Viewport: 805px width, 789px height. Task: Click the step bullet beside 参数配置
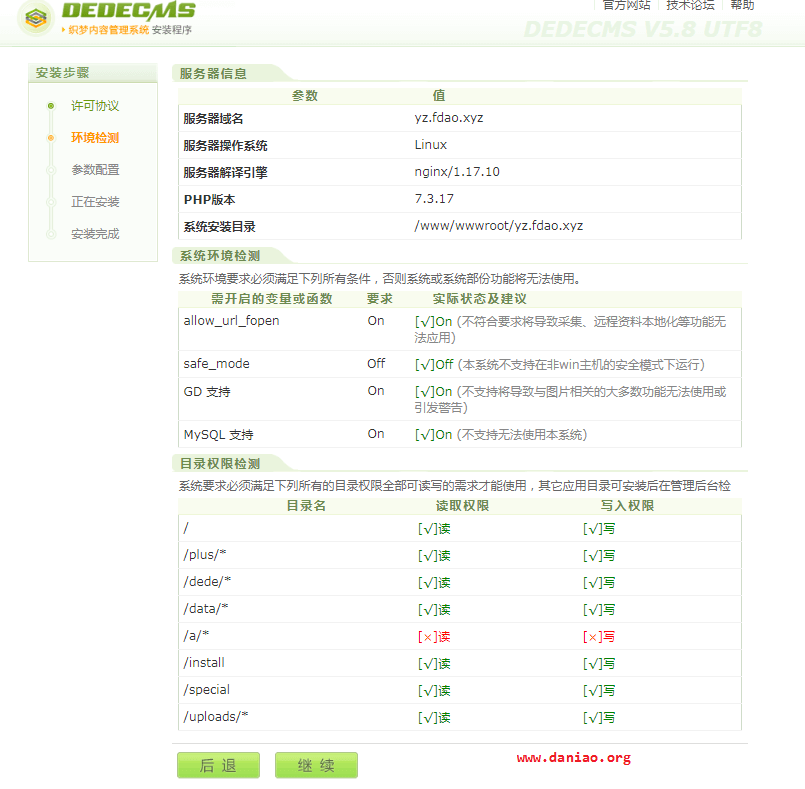point(51,170)
